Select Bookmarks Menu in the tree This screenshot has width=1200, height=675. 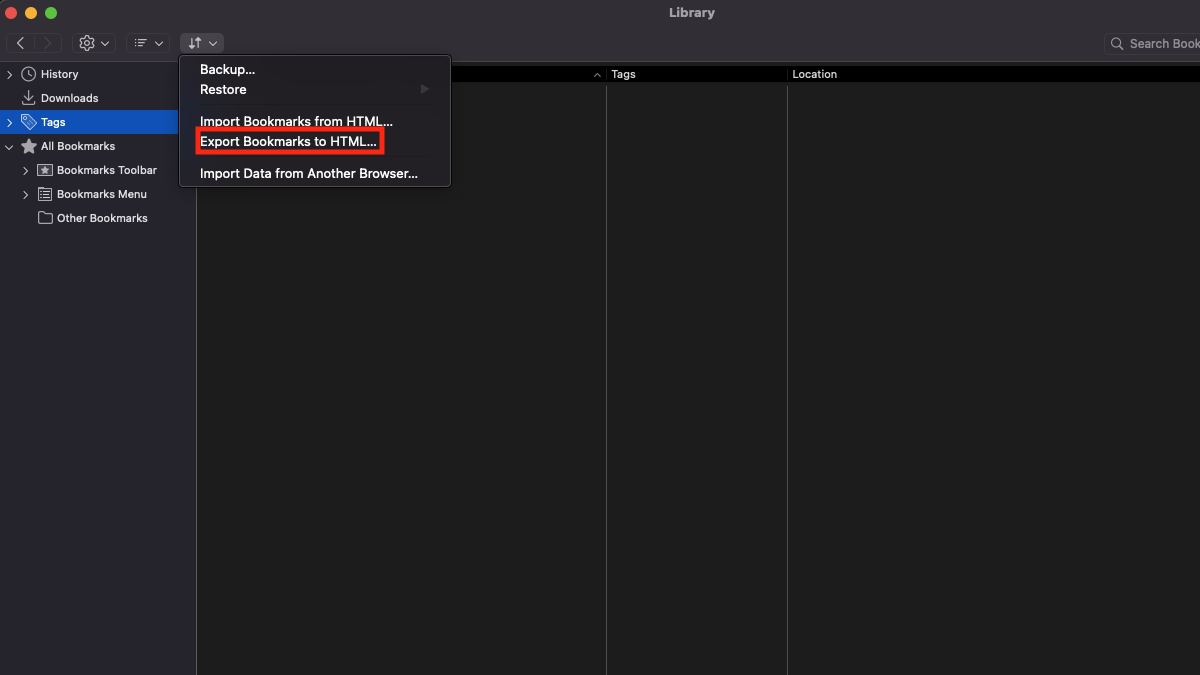click(x=98, y=194)
